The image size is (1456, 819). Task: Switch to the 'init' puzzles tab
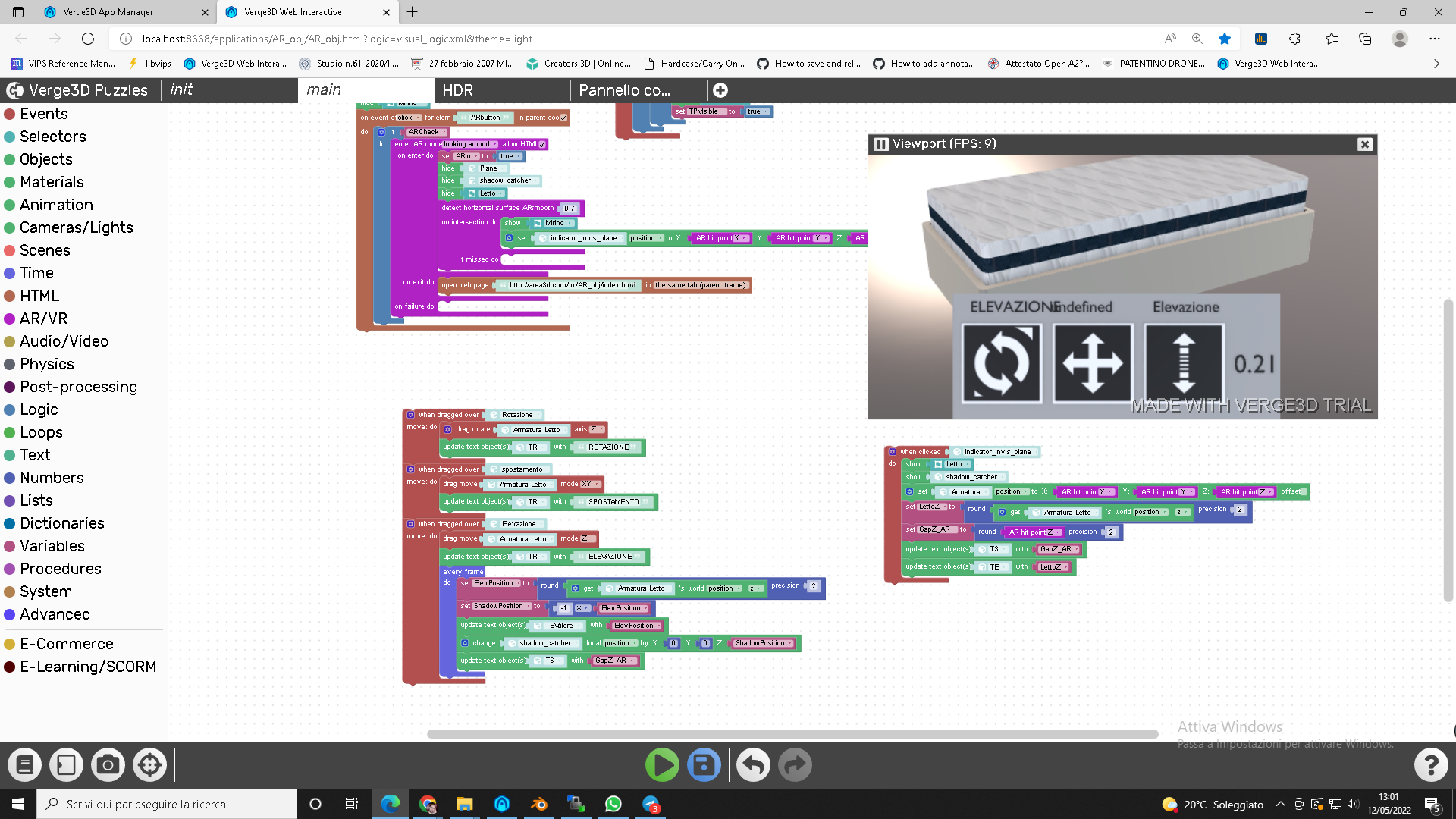coord(229,90)
